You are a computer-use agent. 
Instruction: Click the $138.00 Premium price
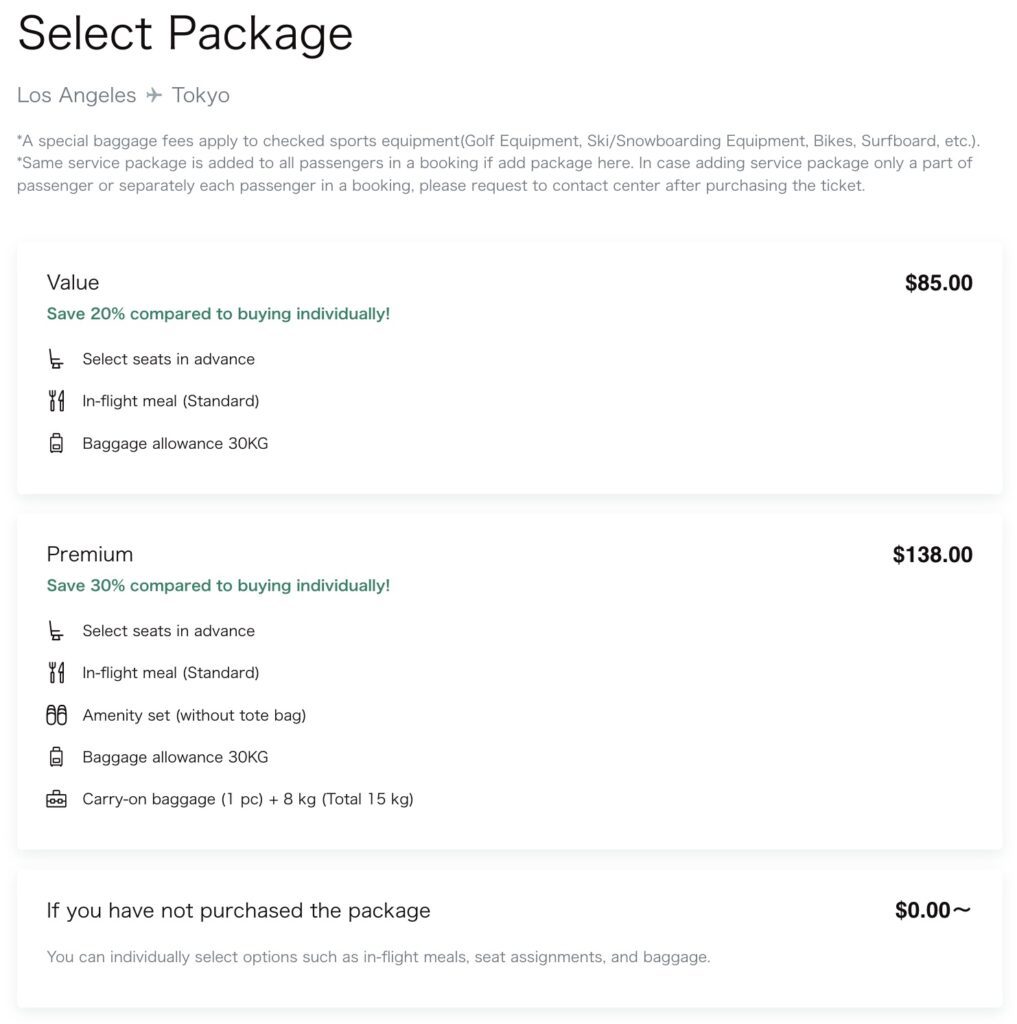click(x=932, y=555)
